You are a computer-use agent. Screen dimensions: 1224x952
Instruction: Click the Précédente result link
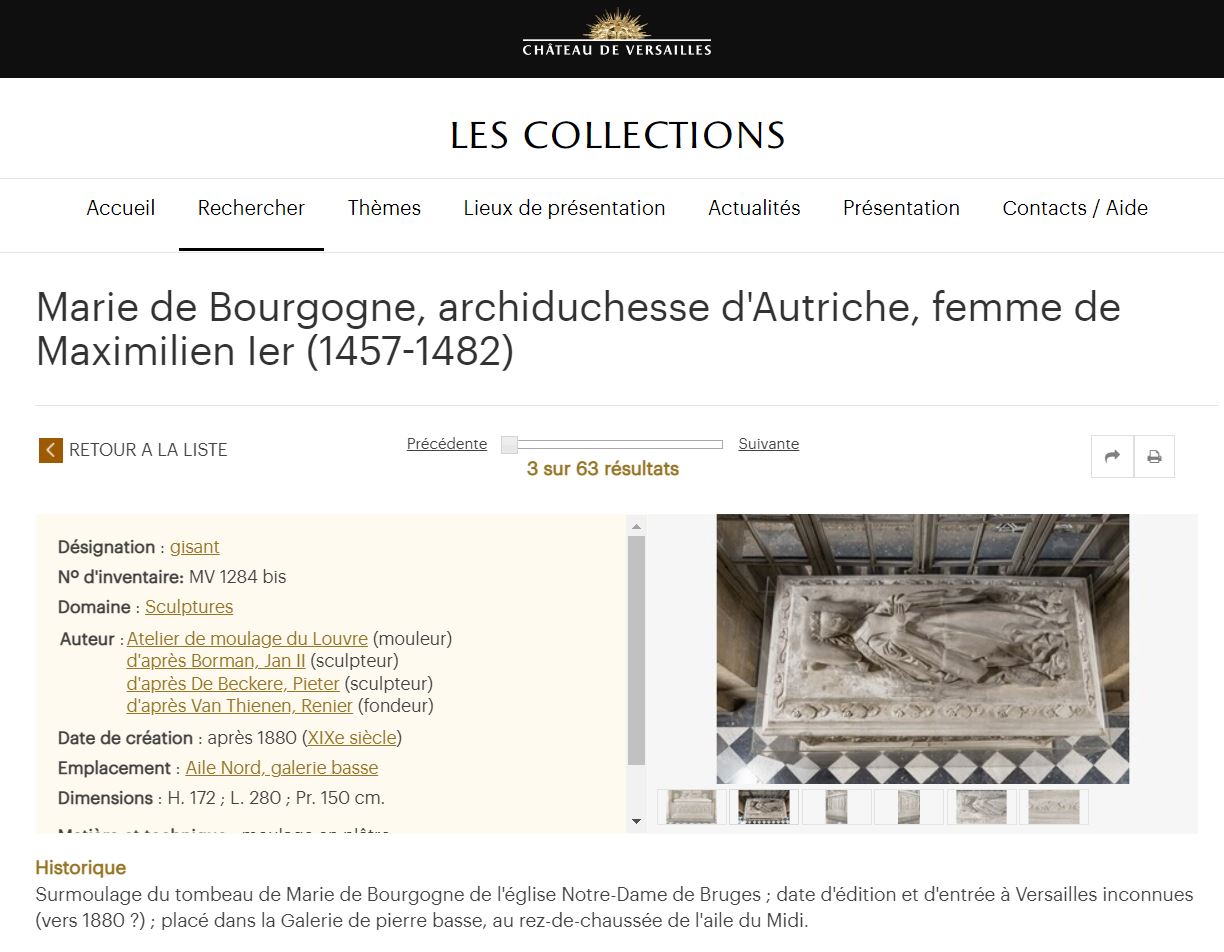(447, 444)
